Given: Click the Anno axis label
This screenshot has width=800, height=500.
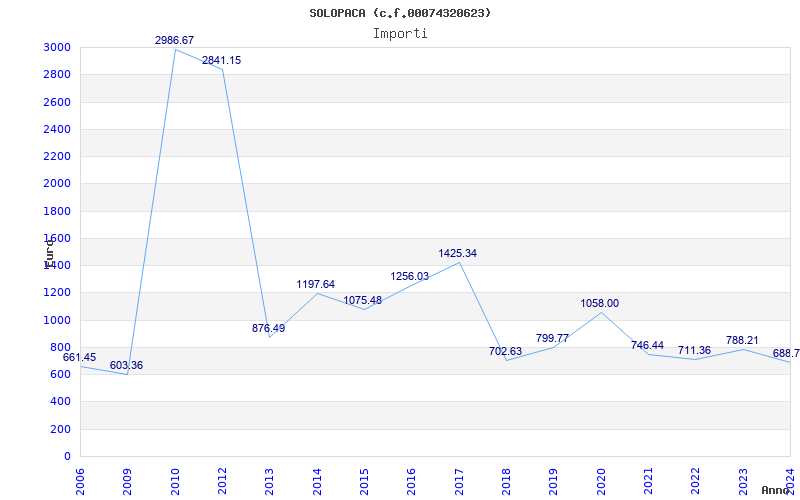Looking at the screenshot, I should 774,490.
